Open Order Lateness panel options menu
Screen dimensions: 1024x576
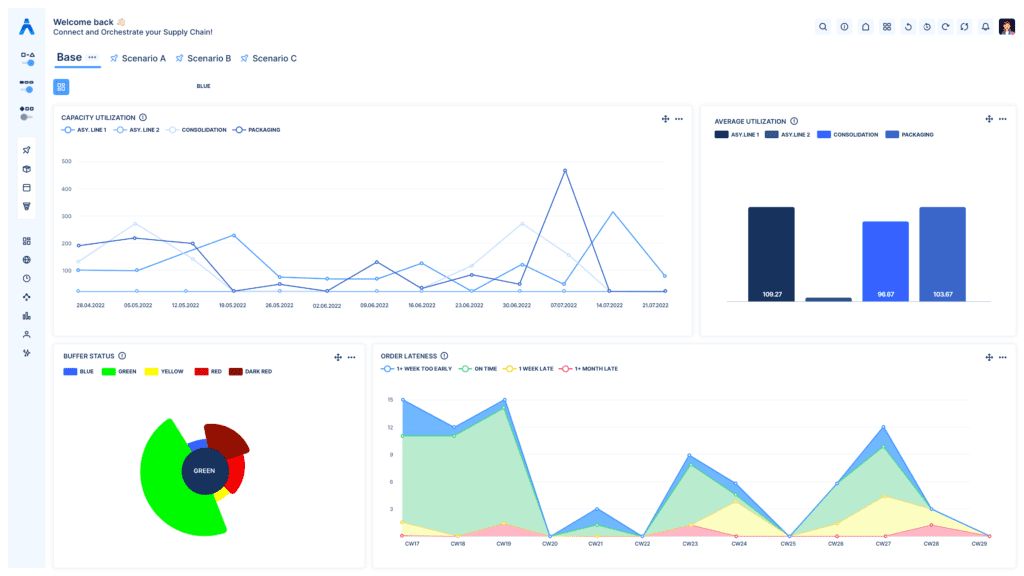(x=1003, y=357)
